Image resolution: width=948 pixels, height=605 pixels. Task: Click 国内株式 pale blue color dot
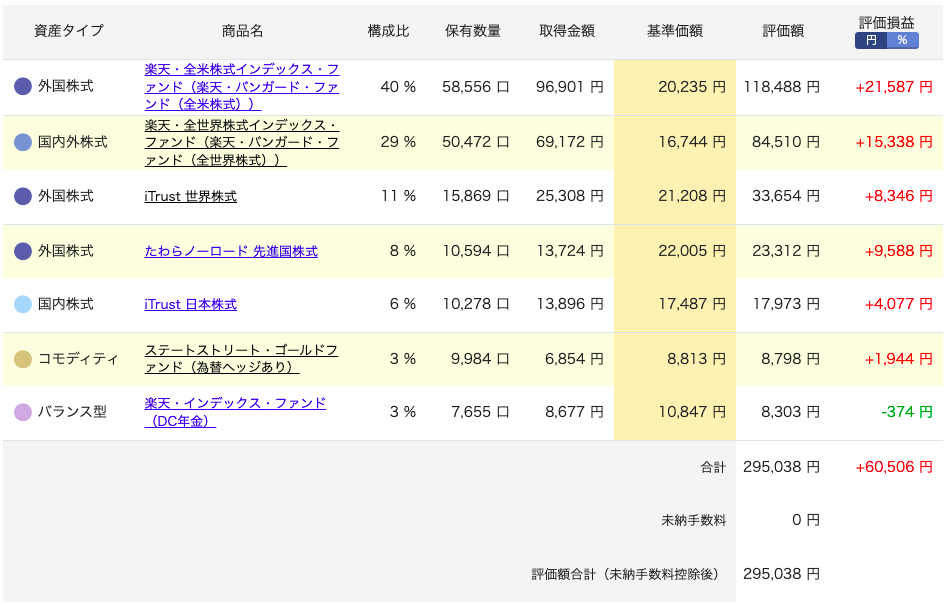pyautogui.click(x=23, y=304)
